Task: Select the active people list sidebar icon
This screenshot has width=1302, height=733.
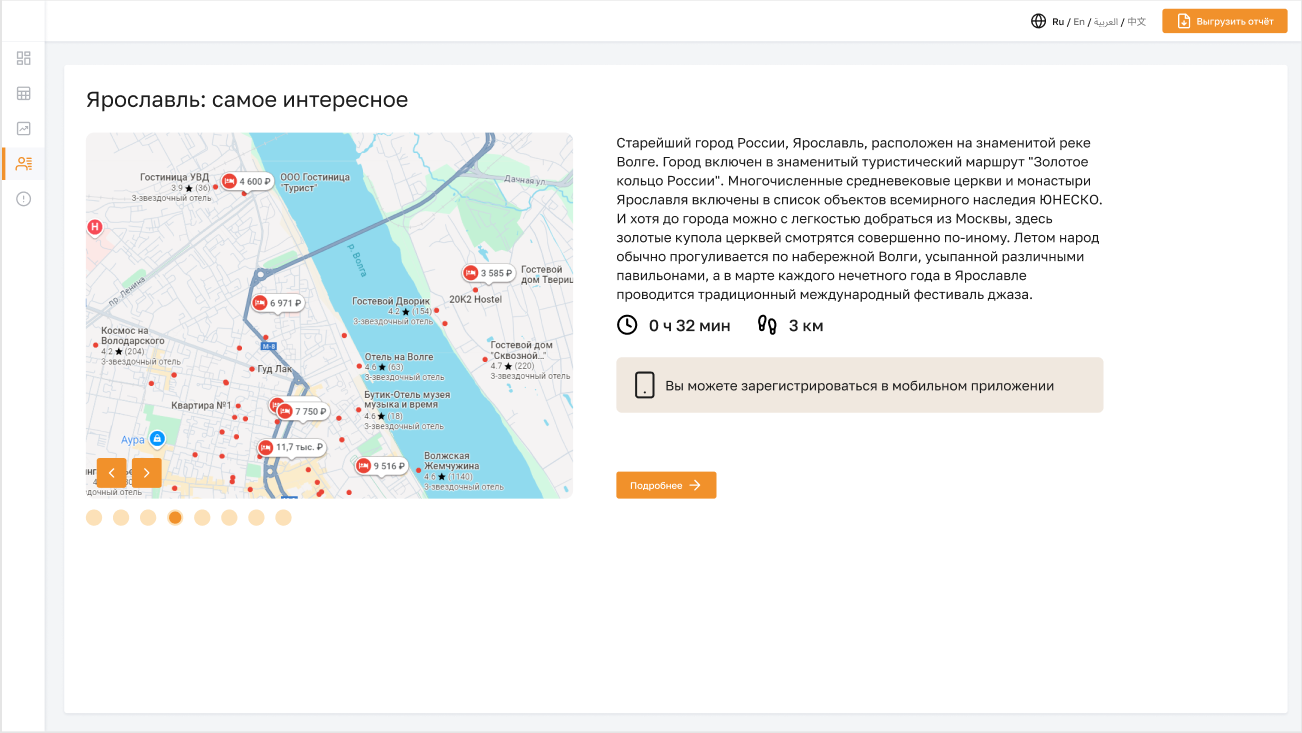Action: [x=24, y=163]
